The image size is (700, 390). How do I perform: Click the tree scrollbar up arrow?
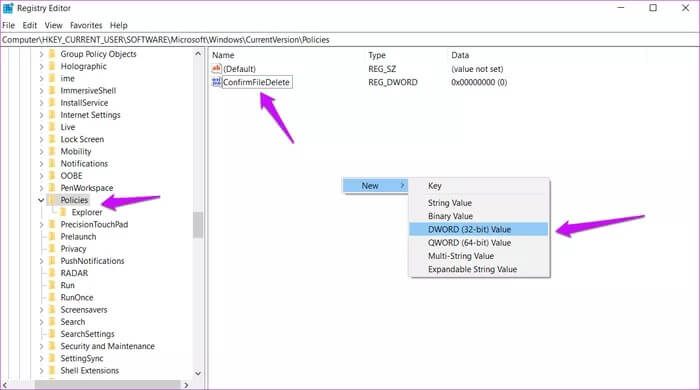click(x=198, y=54)
